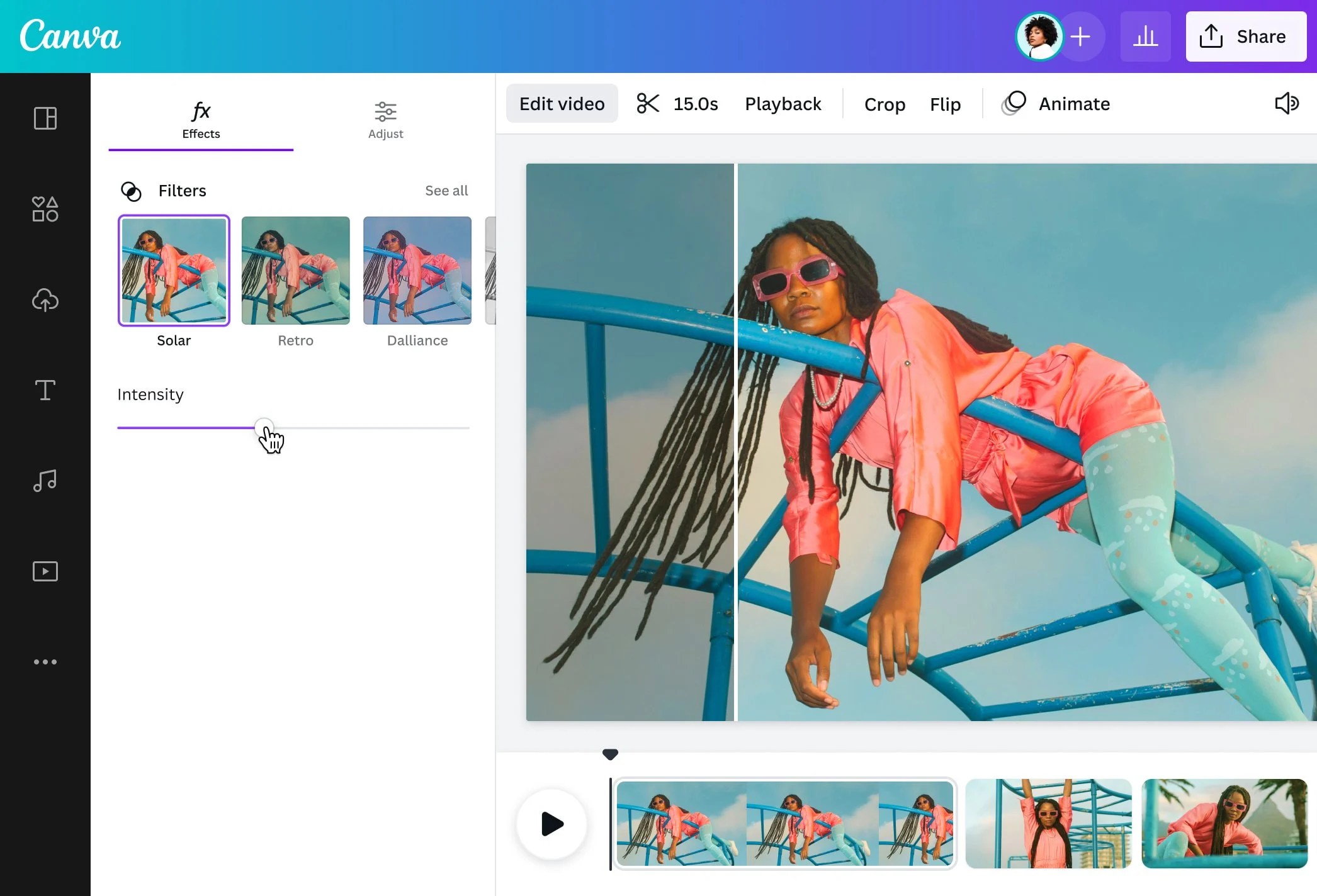Select the Text tool in the sidebar
1317x896 pixels.
45,390
